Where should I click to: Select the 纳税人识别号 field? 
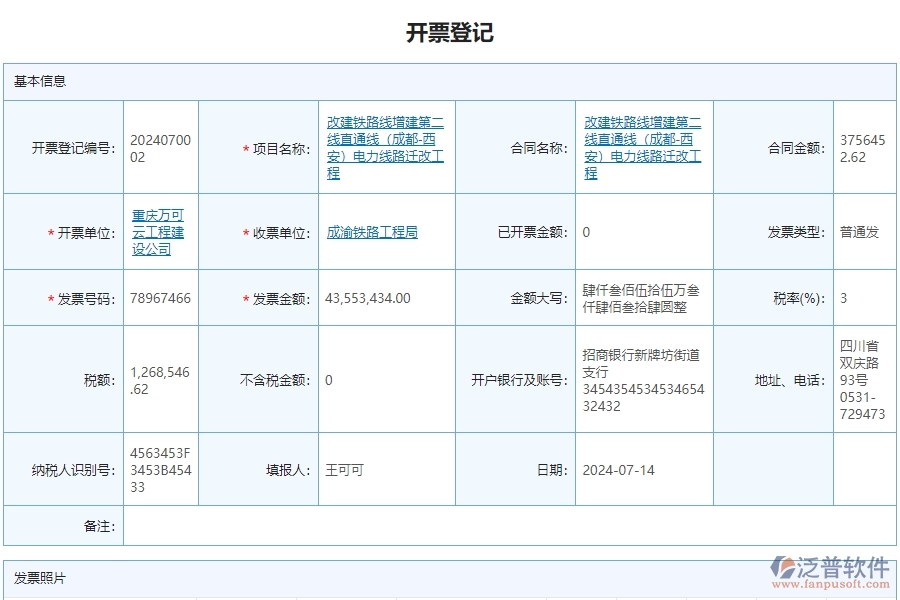(160, 469)
